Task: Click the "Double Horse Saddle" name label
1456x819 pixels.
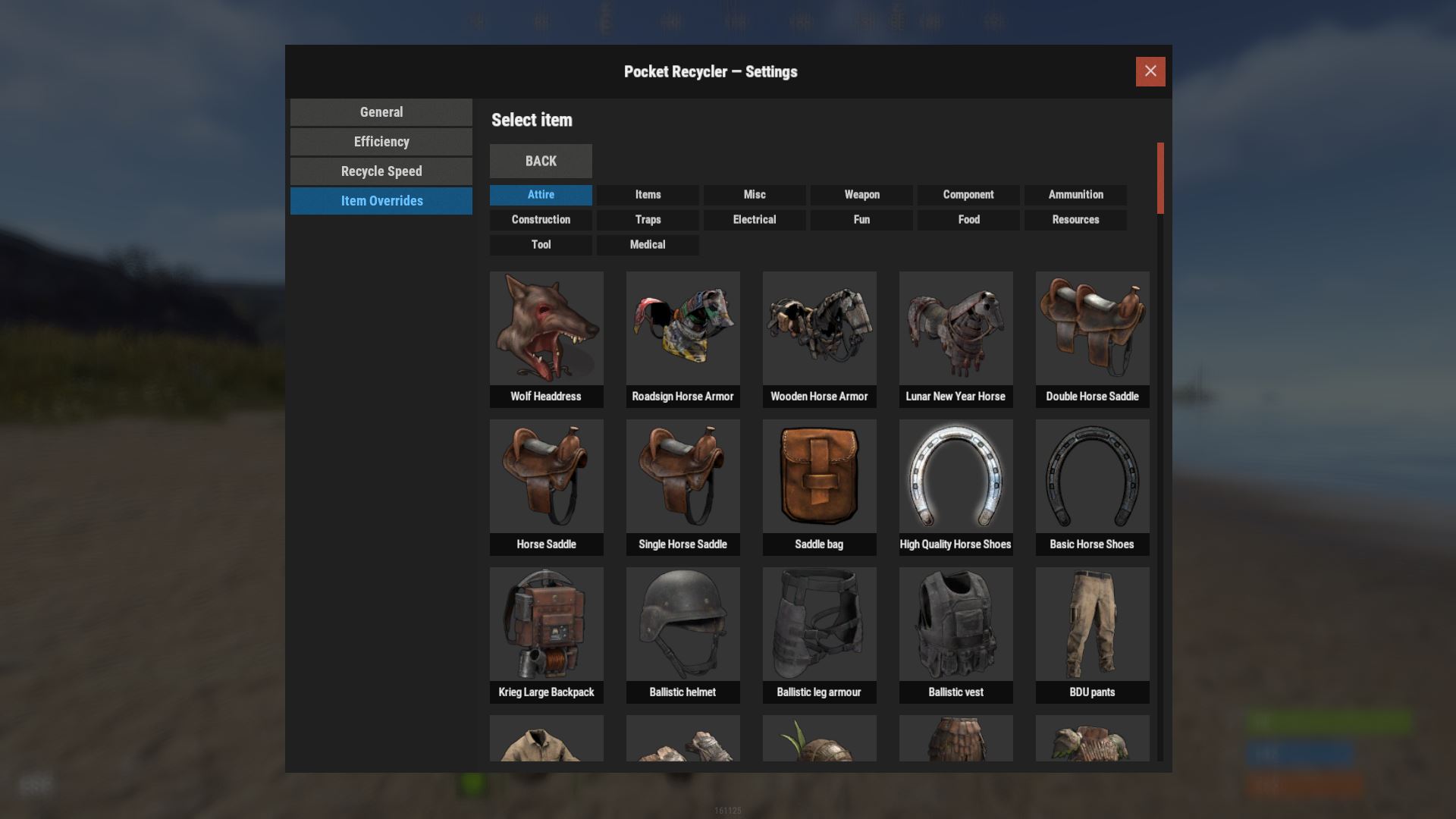Action: pyautogui.click(x=1092, y=397)
